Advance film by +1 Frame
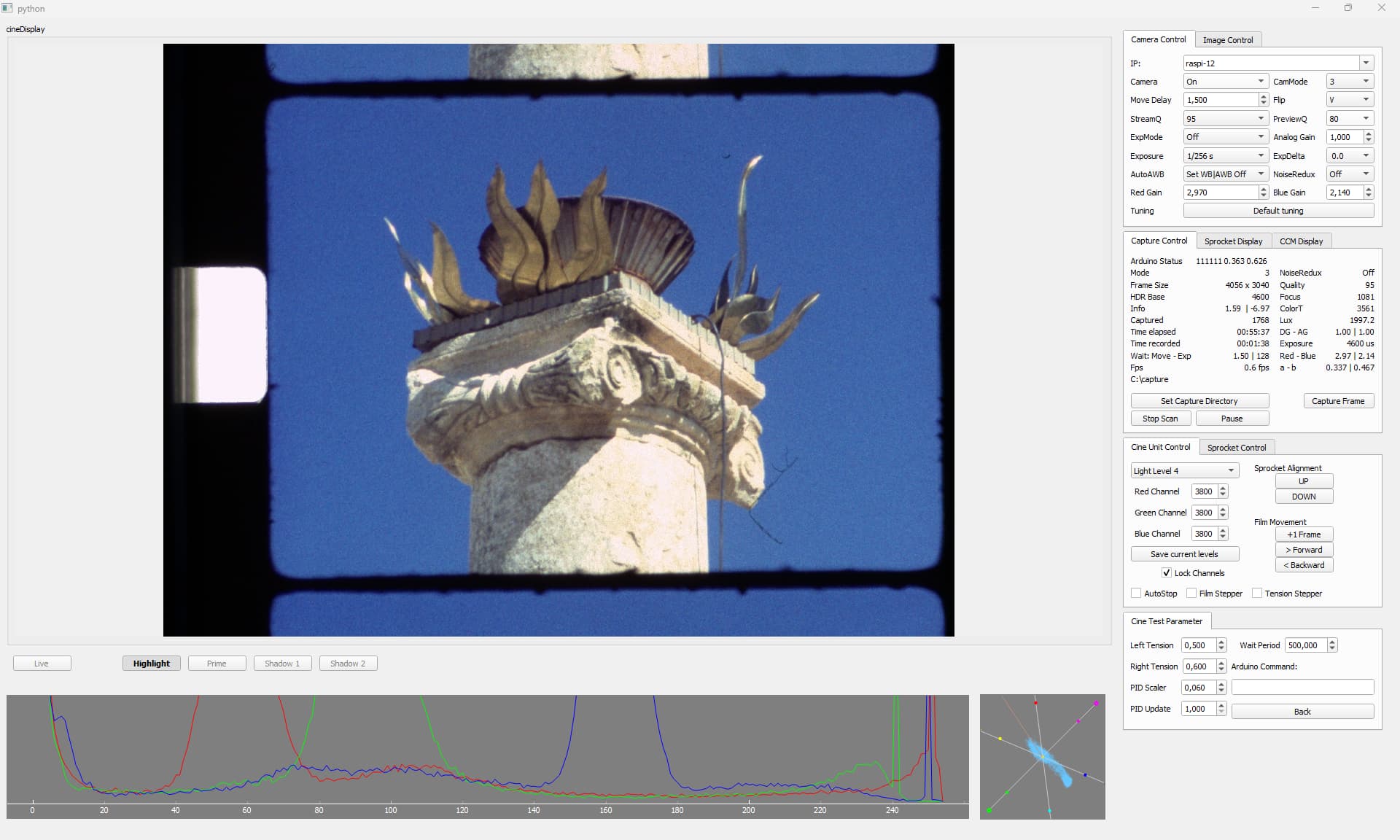Image resolution: width=1400 pixels, height=840 pixels. (x=1304, y=534)
